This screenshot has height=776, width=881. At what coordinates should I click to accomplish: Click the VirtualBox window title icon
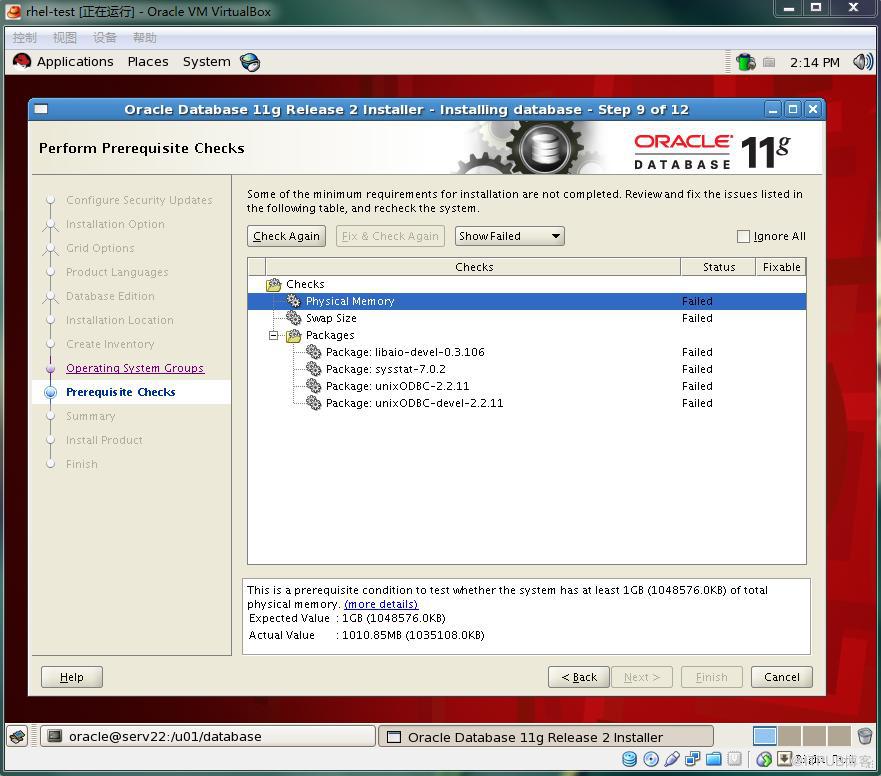(x=13, y=11)
